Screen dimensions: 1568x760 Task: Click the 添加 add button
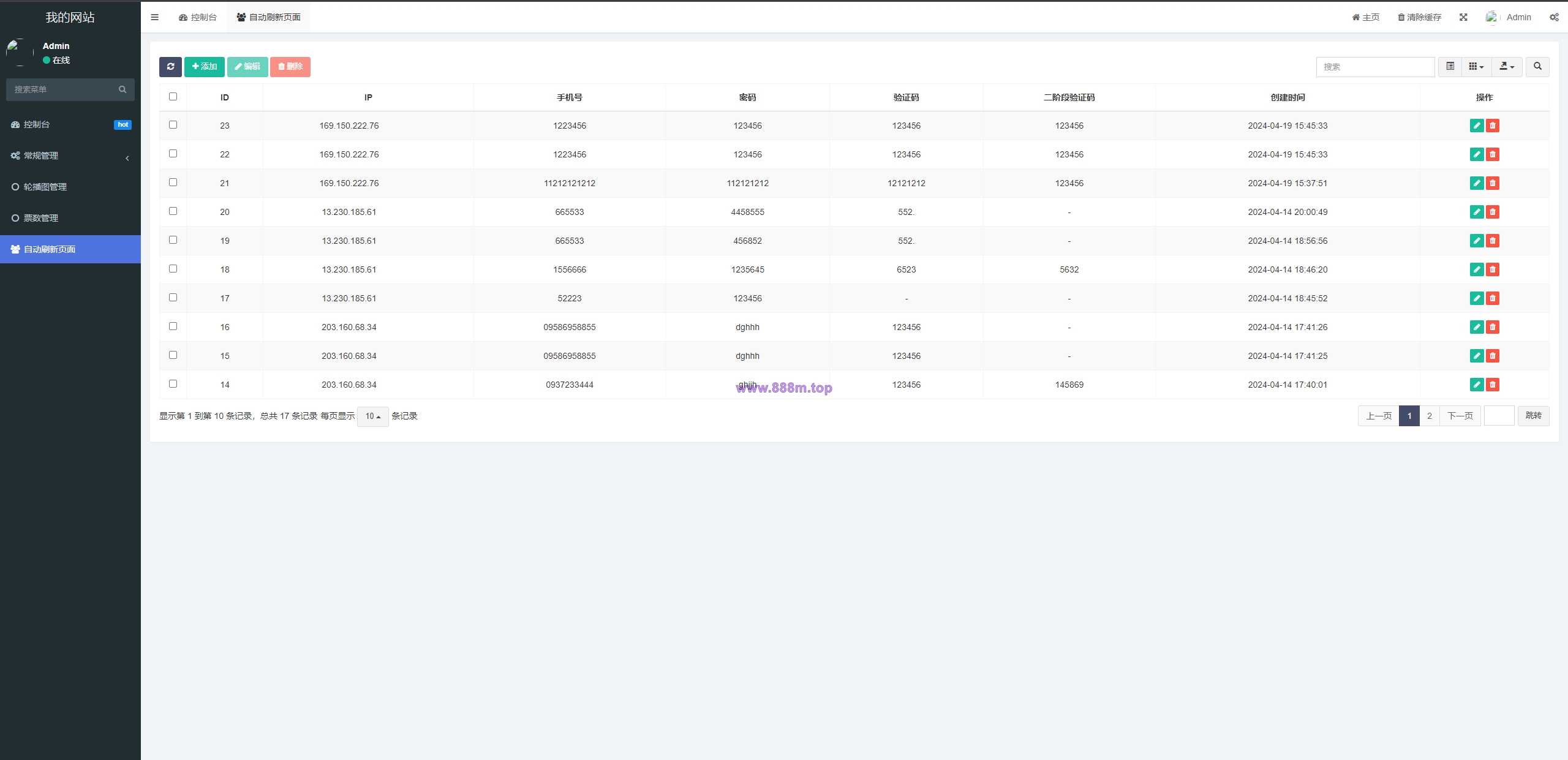[205, 67]
